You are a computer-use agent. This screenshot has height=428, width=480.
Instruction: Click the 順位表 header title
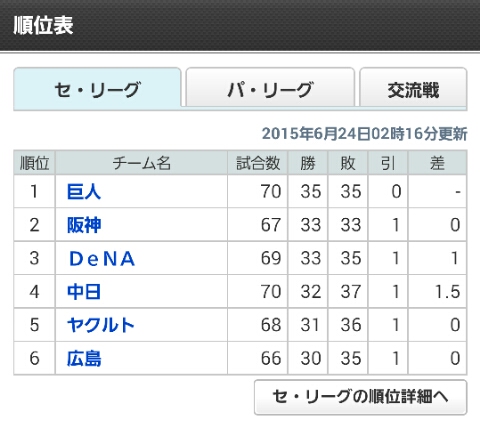[x=43, y=25]
